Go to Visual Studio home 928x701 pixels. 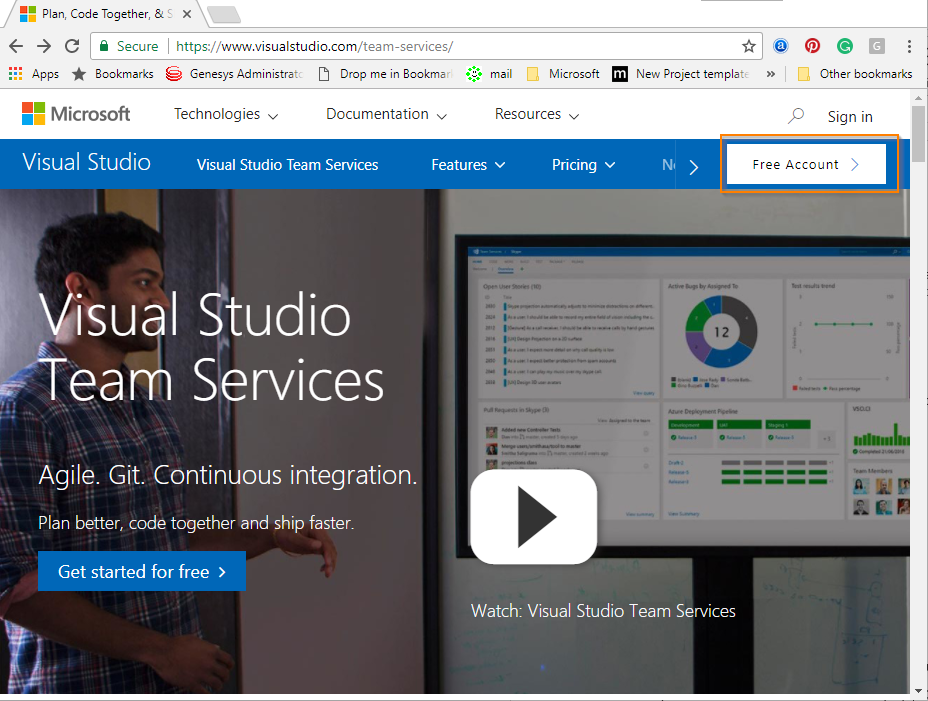click(x=86, y=162)
